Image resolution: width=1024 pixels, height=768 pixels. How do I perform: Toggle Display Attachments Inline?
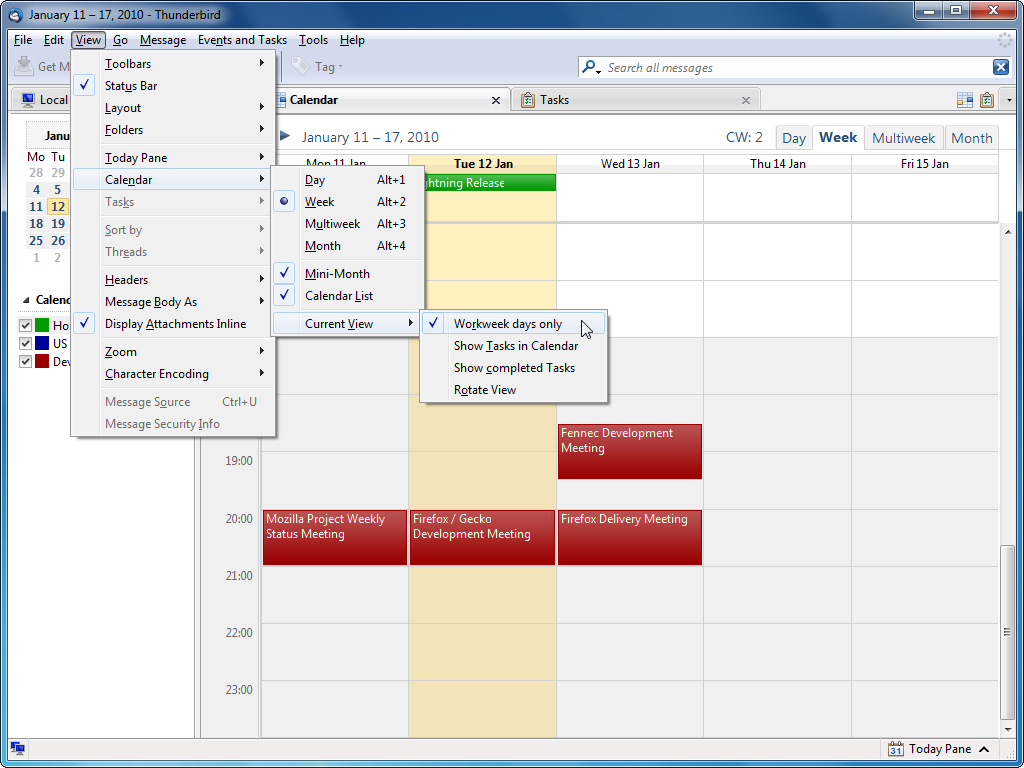pos(174,324)
